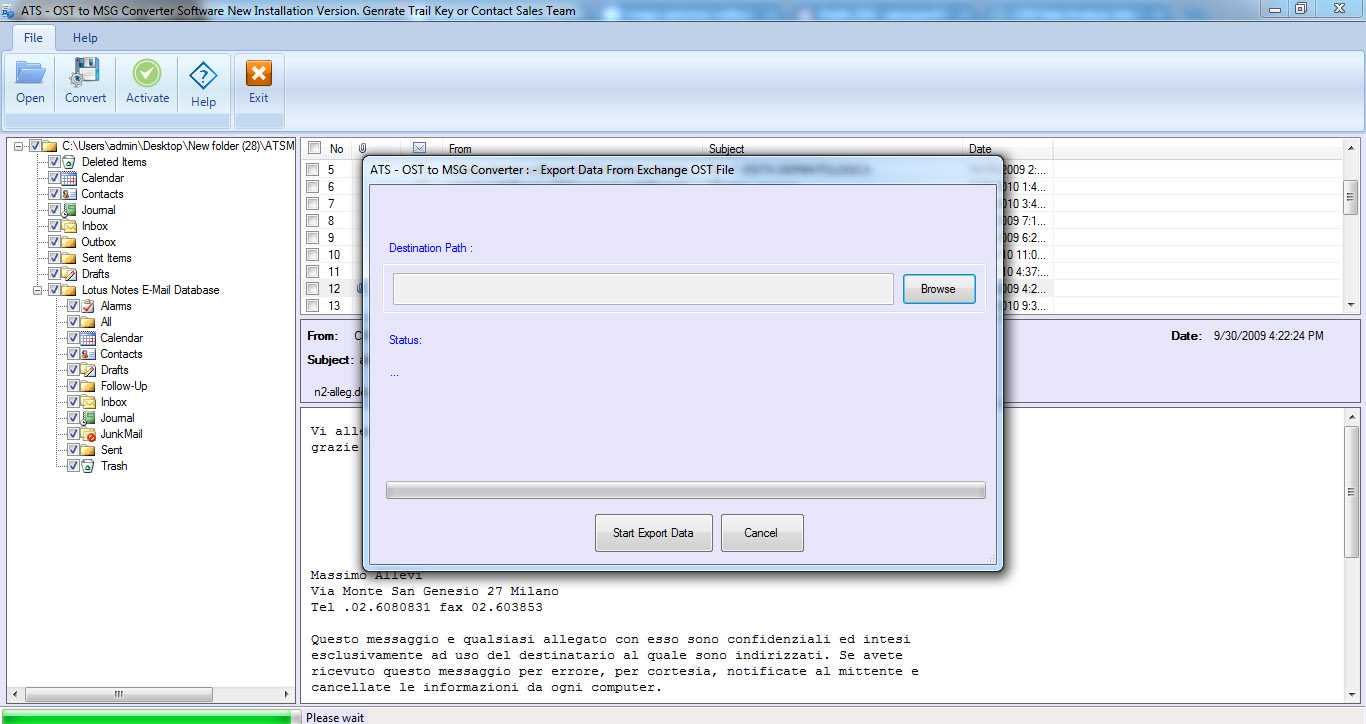Check the checkbox for message row 5
The height and width of the screenshot is (724, 1366).
313,170
